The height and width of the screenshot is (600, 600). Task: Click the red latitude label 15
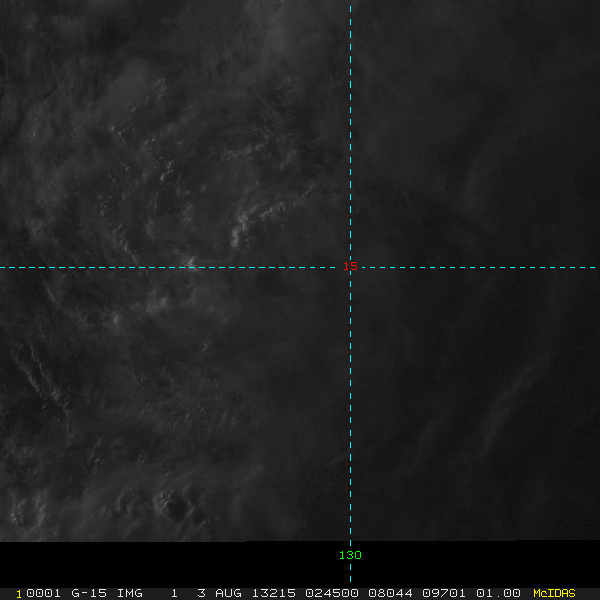(350, 266)
